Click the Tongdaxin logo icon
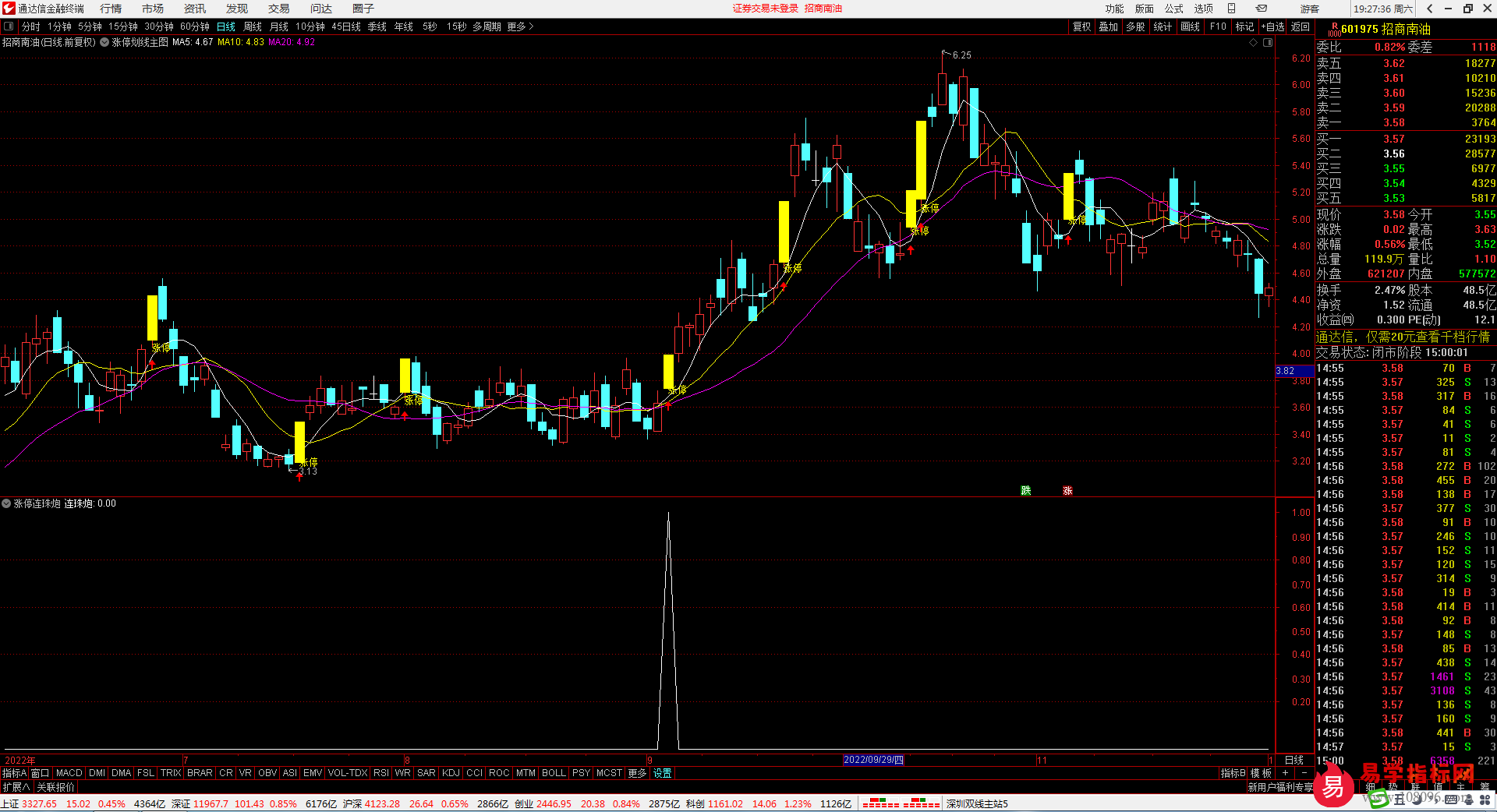 point(9,9)
